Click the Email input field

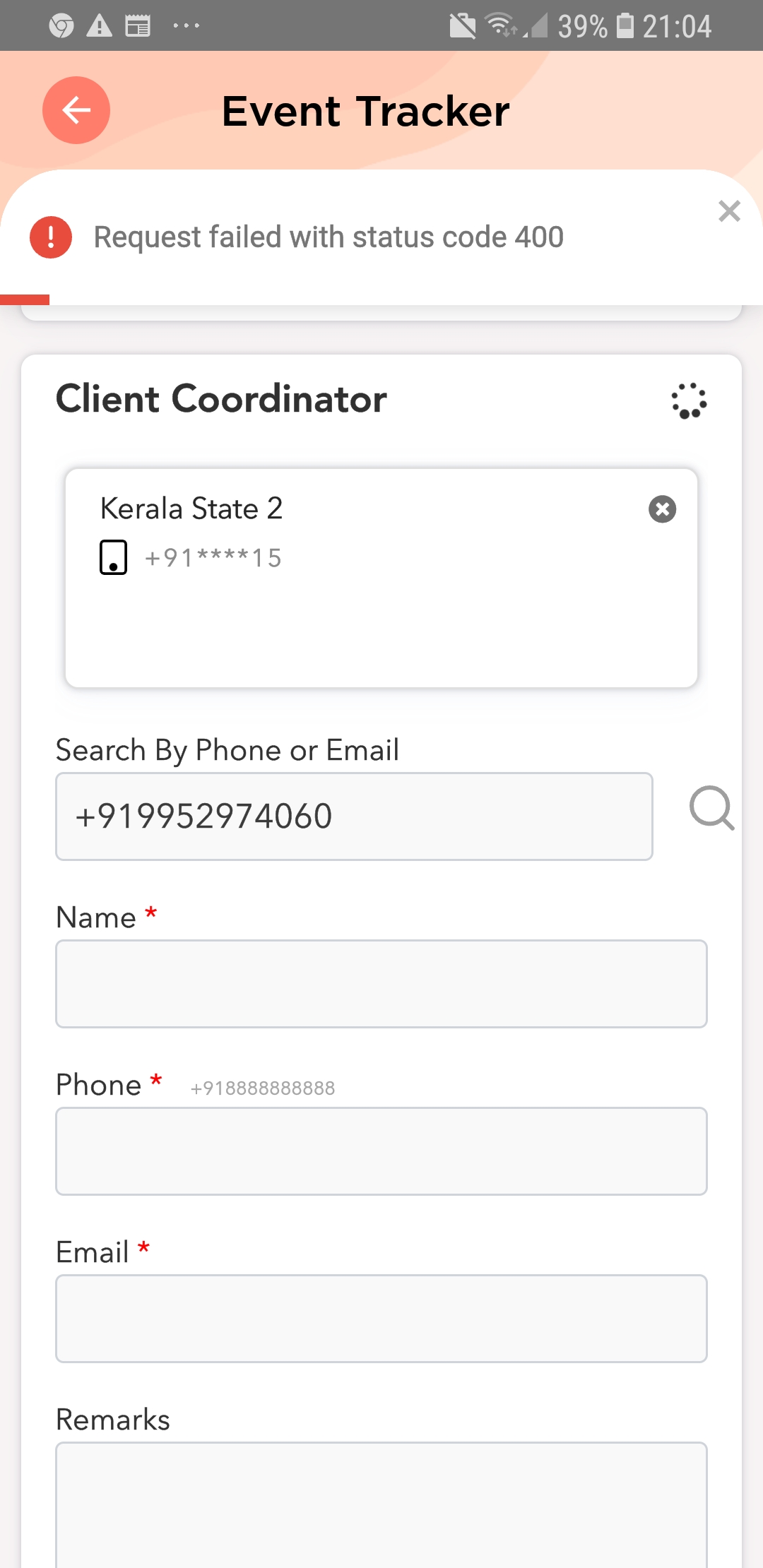click(381, 1319)
